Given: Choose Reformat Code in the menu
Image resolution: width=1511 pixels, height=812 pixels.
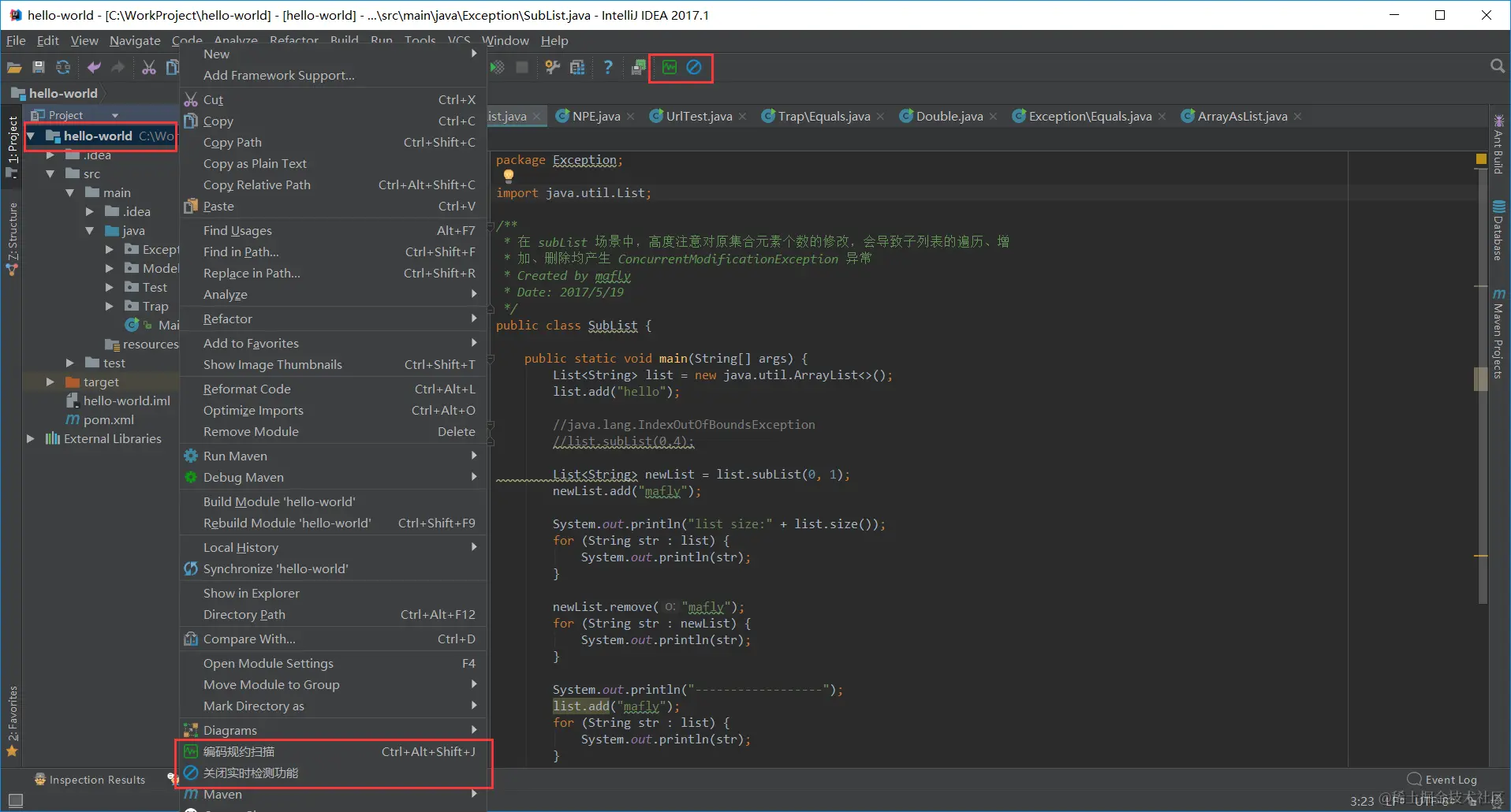Looking at the screenshot, I should (x=246, y=388).
